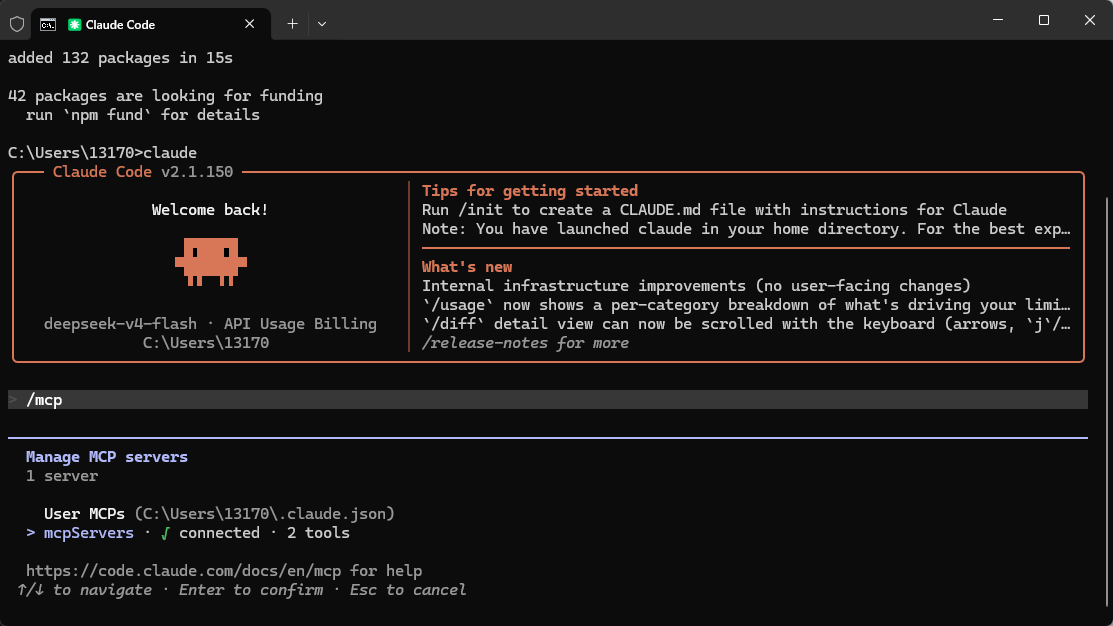
Task: Minimize the terminal window
Action: coord(998,20)
